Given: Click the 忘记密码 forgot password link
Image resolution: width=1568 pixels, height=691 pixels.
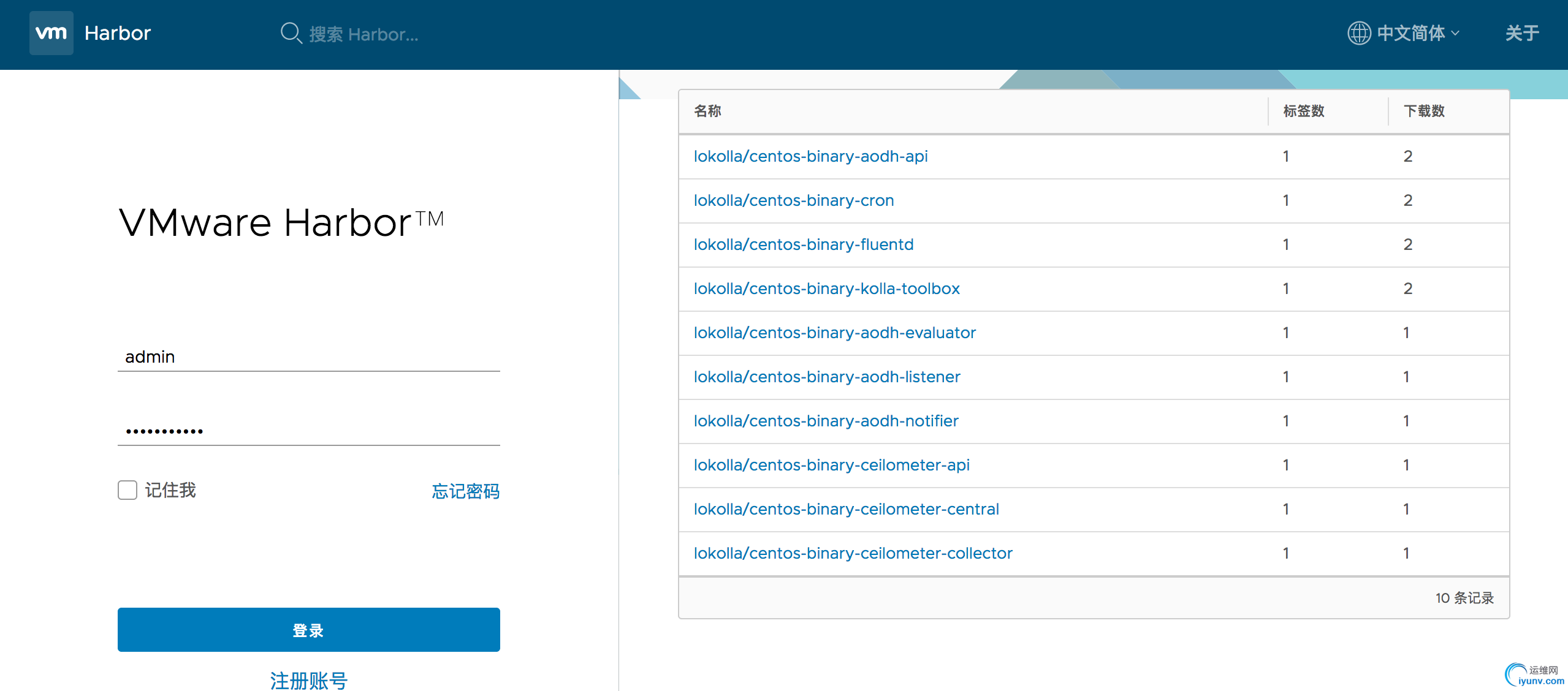Looking at the screenshot, I should (x=466, y=491).
